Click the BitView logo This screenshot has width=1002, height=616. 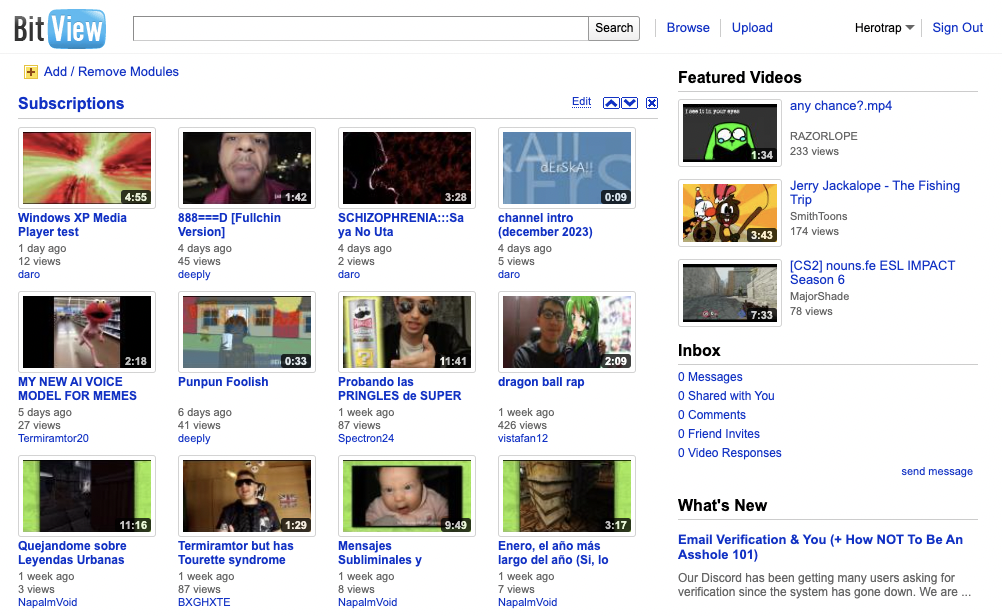[x=60, y=28]
